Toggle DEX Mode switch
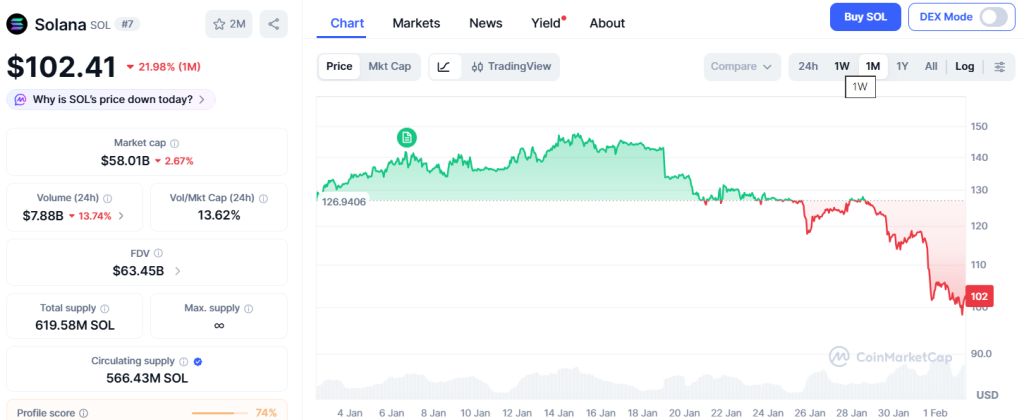1024x420 pixels. pyautogui.click(x=993, y=17)
